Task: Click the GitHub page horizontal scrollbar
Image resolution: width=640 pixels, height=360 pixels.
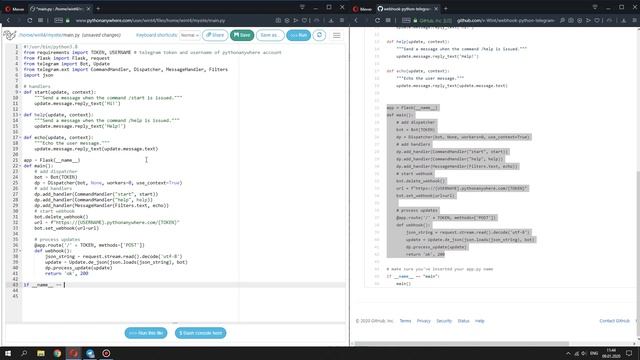Action: (461, 343)
